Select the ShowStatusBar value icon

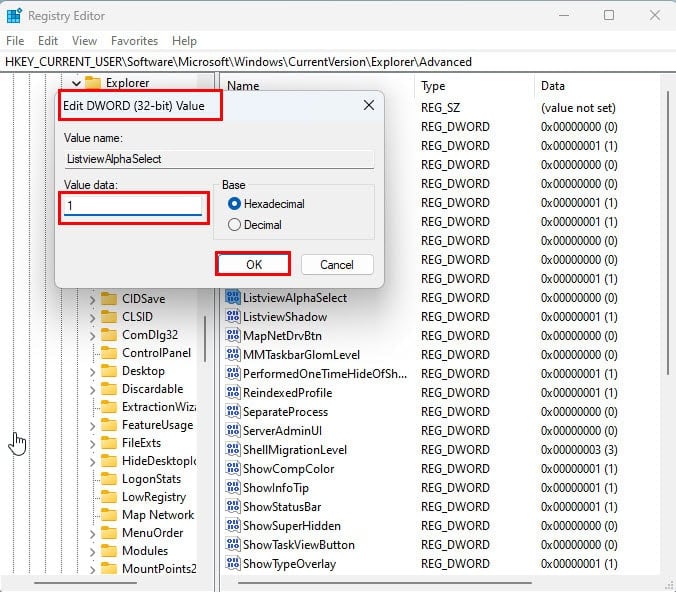point(233,506)
